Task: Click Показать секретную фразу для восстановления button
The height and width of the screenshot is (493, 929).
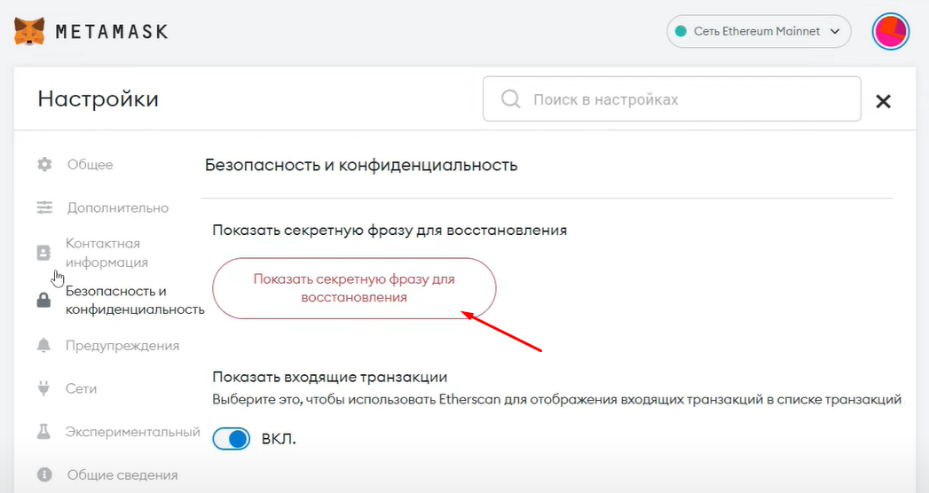Action: click(x=354, y=288)
